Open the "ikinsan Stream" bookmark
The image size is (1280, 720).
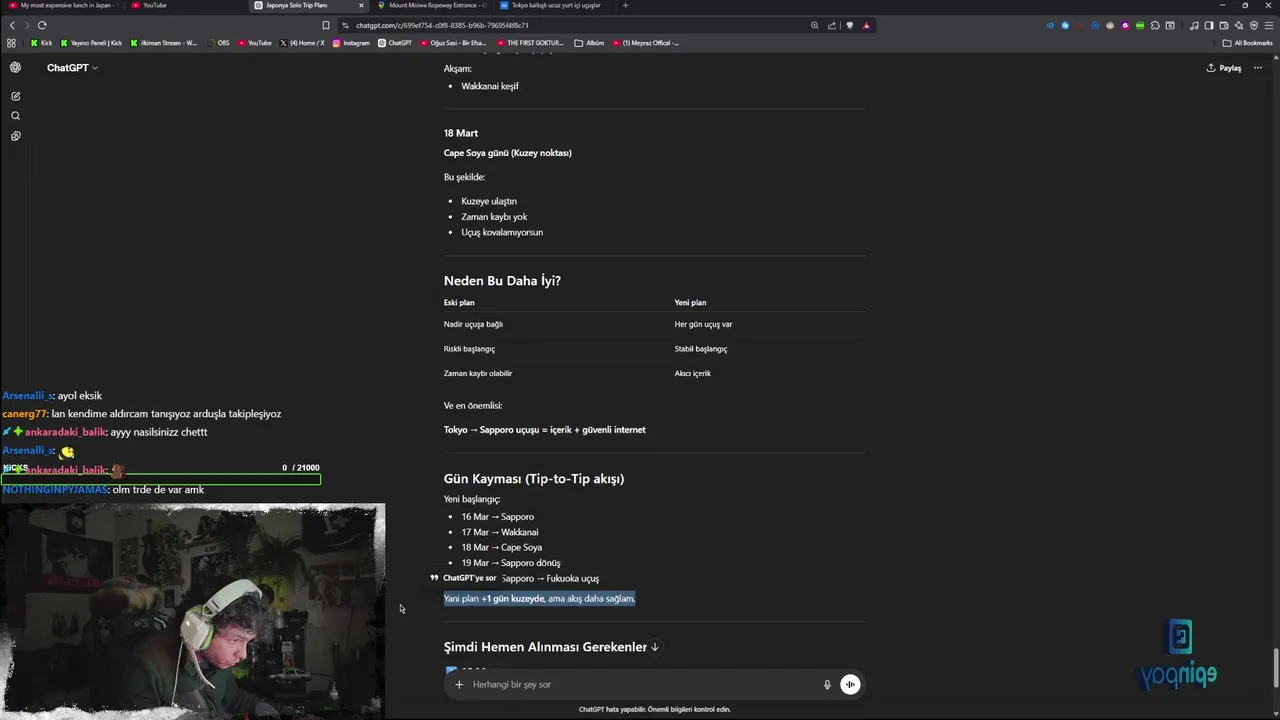tap(164, 43)
